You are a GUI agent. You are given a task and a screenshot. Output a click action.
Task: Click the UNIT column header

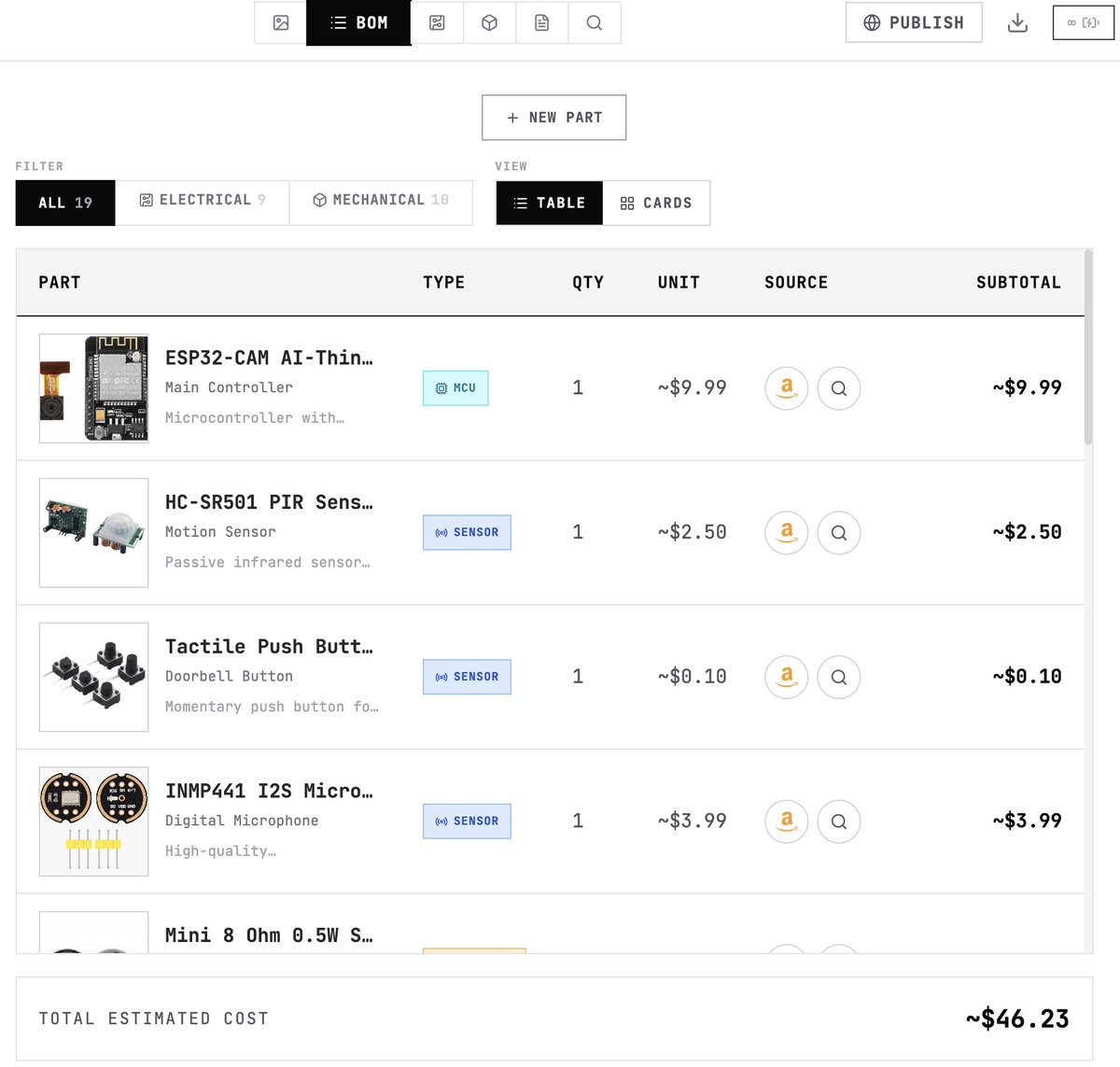(679, 283)
